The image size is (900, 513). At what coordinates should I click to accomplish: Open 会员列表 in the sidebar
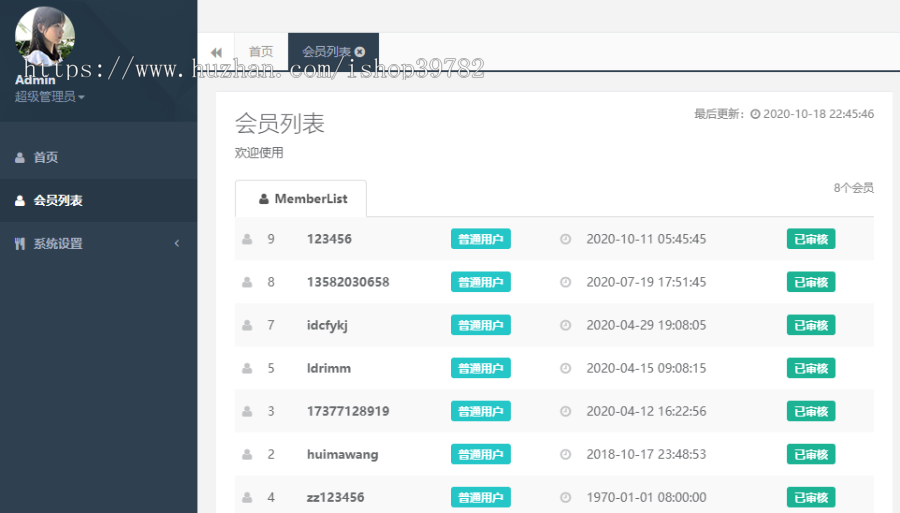tap(58, 200)
